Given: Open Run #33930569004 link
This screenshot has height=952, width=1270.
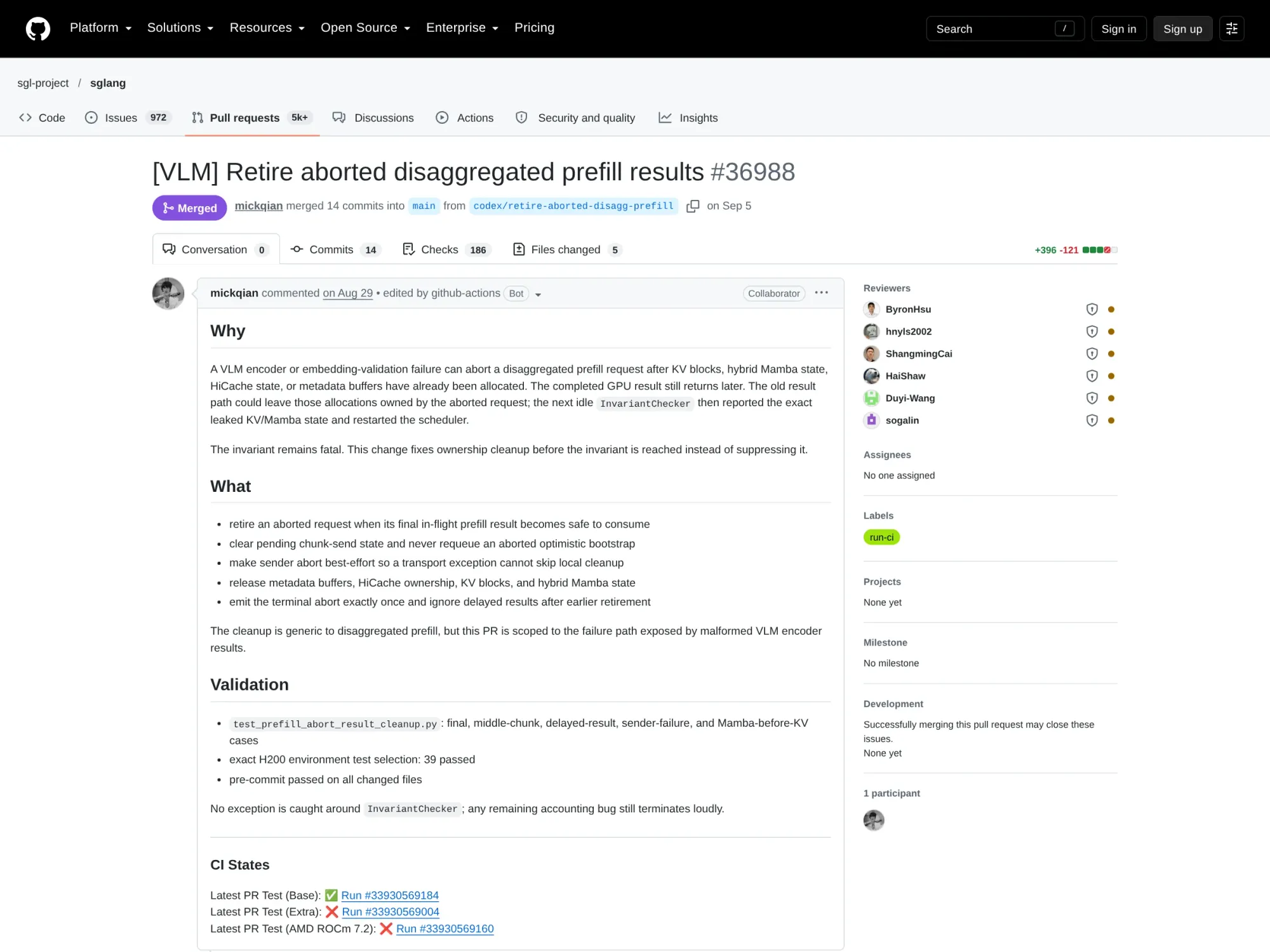Looking at the screenshot, I should point(391,912).
